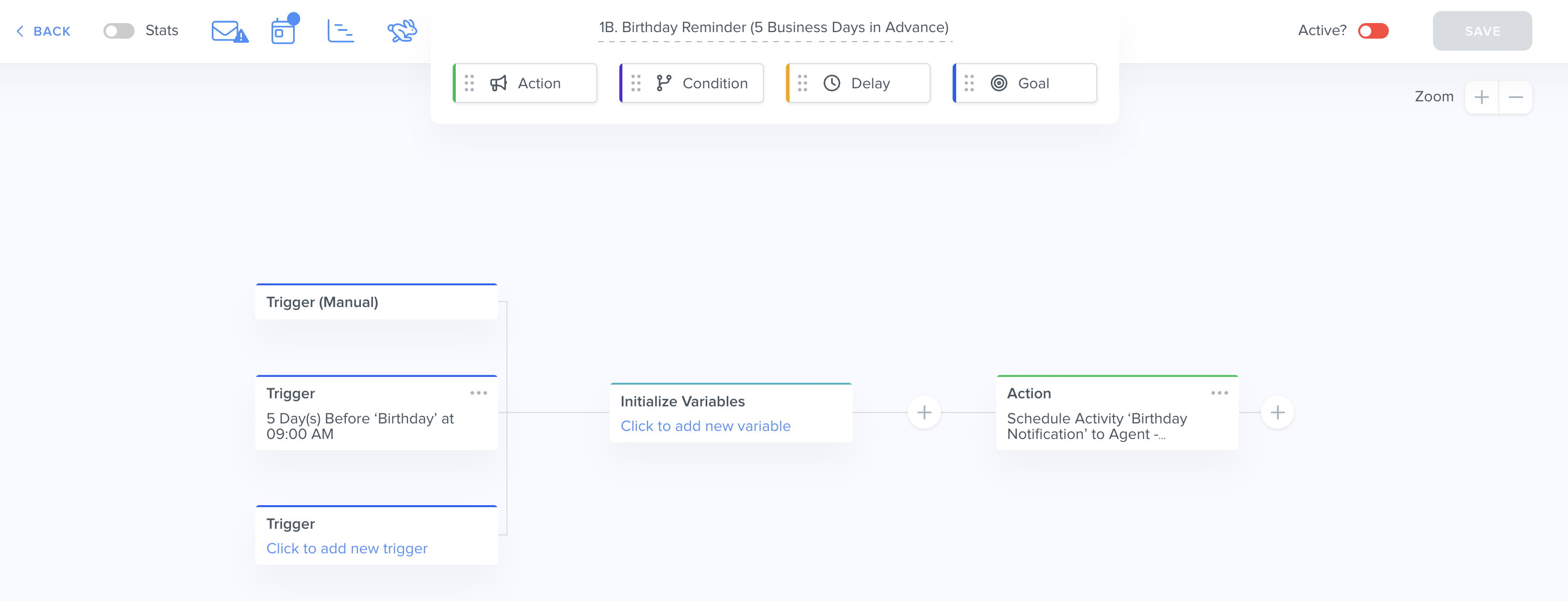Click the Goal target icon
Screen dimensions: 1568x601
tap(998, 83)
